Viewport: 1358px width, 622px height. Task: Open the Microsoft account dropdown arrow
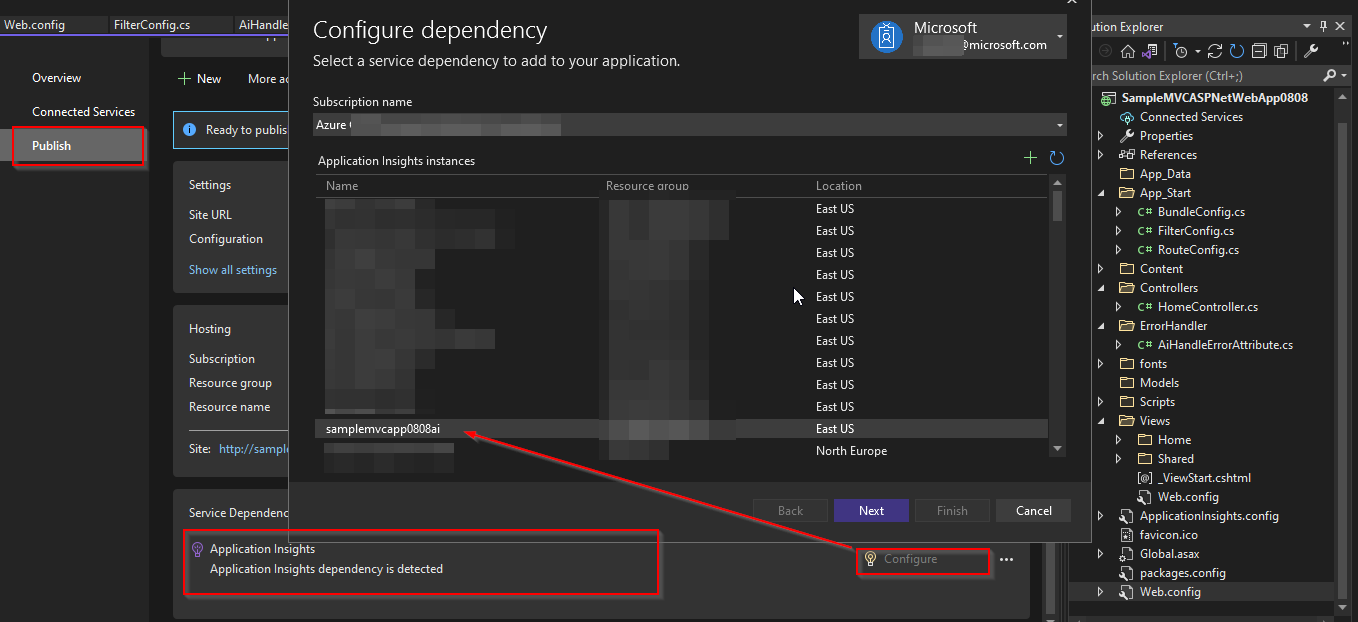(x=1060, y=37)
